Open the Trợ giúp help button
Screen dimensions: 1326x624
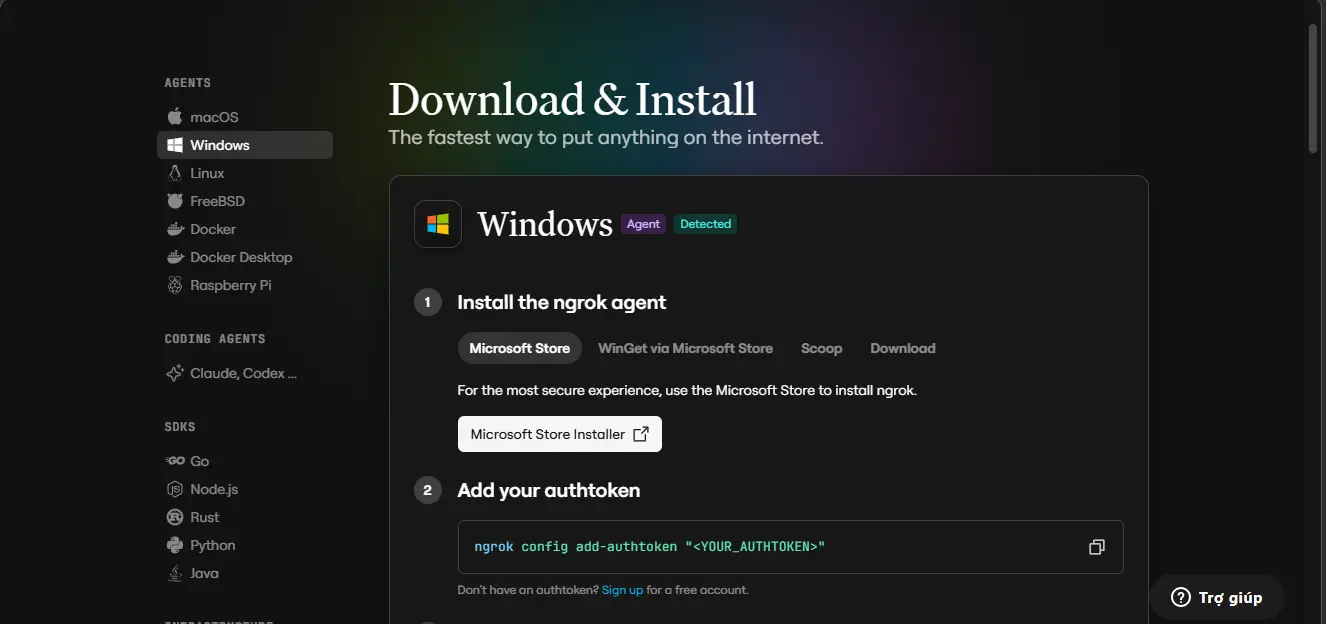1216,598
